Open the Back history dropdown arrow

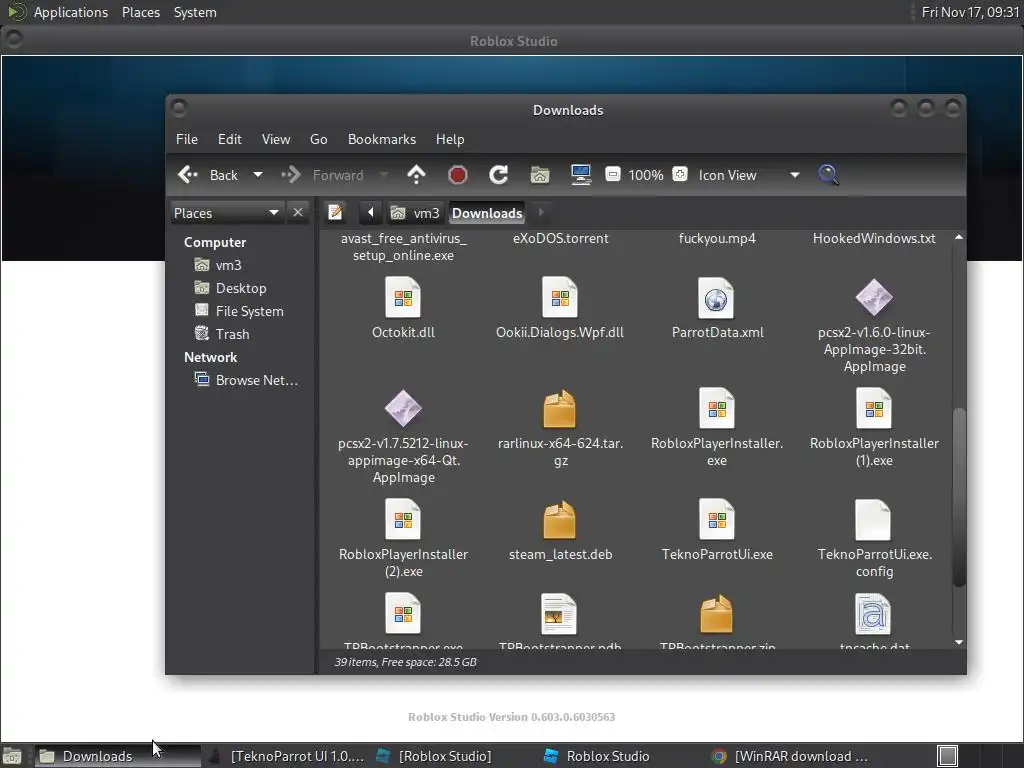pos(257,174)
